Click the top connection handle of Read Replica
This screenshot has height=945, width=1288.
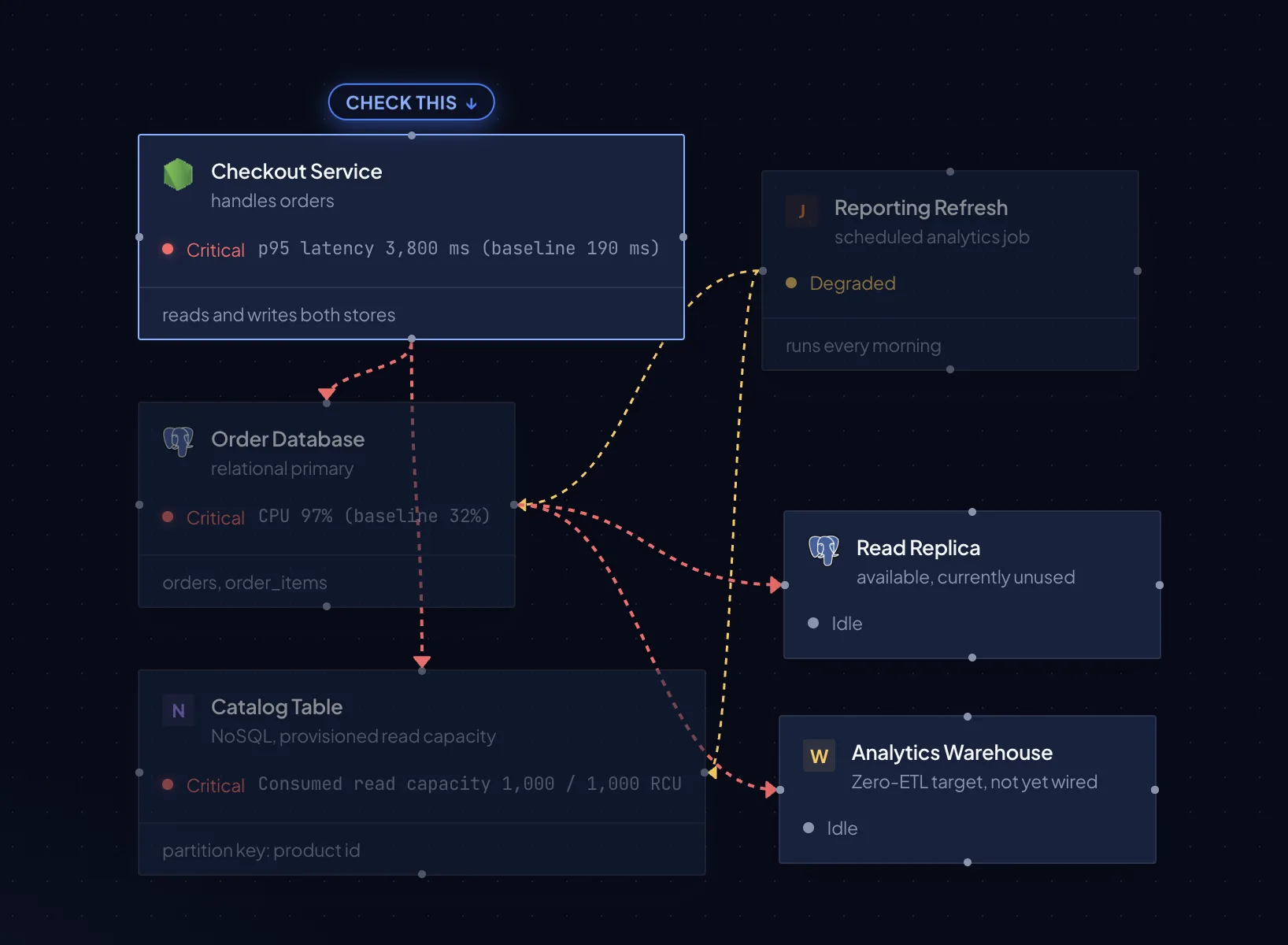point(972,512)
